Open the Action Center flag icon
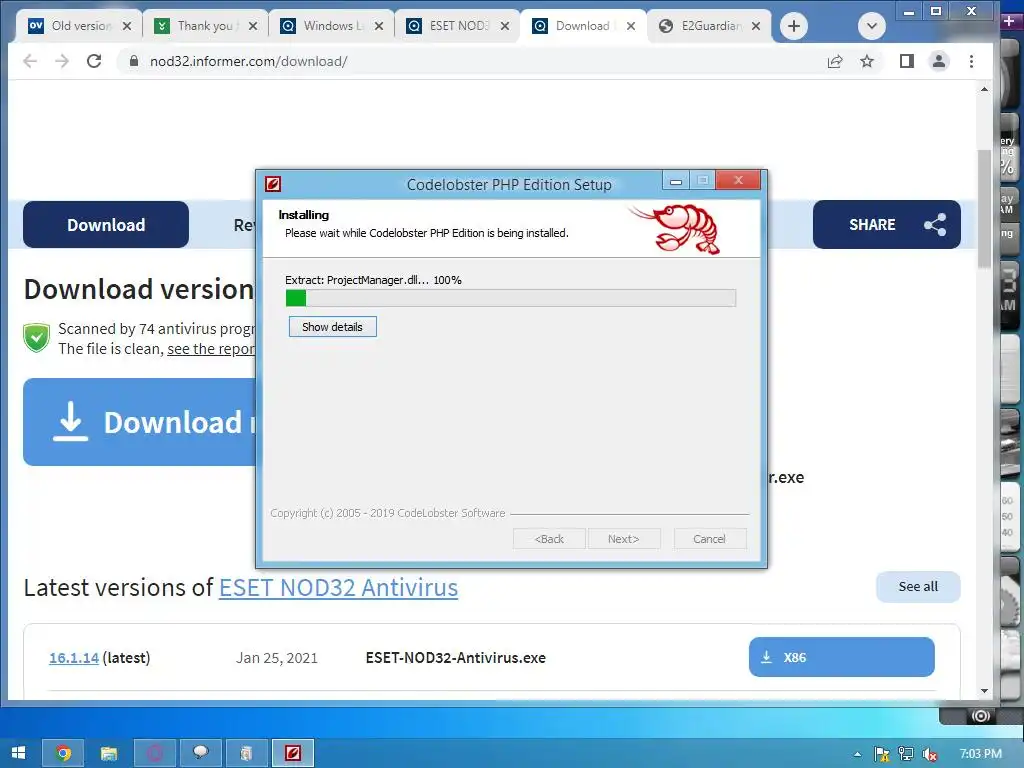Viewport: 1024px width, 768px height. coord(882,754)
